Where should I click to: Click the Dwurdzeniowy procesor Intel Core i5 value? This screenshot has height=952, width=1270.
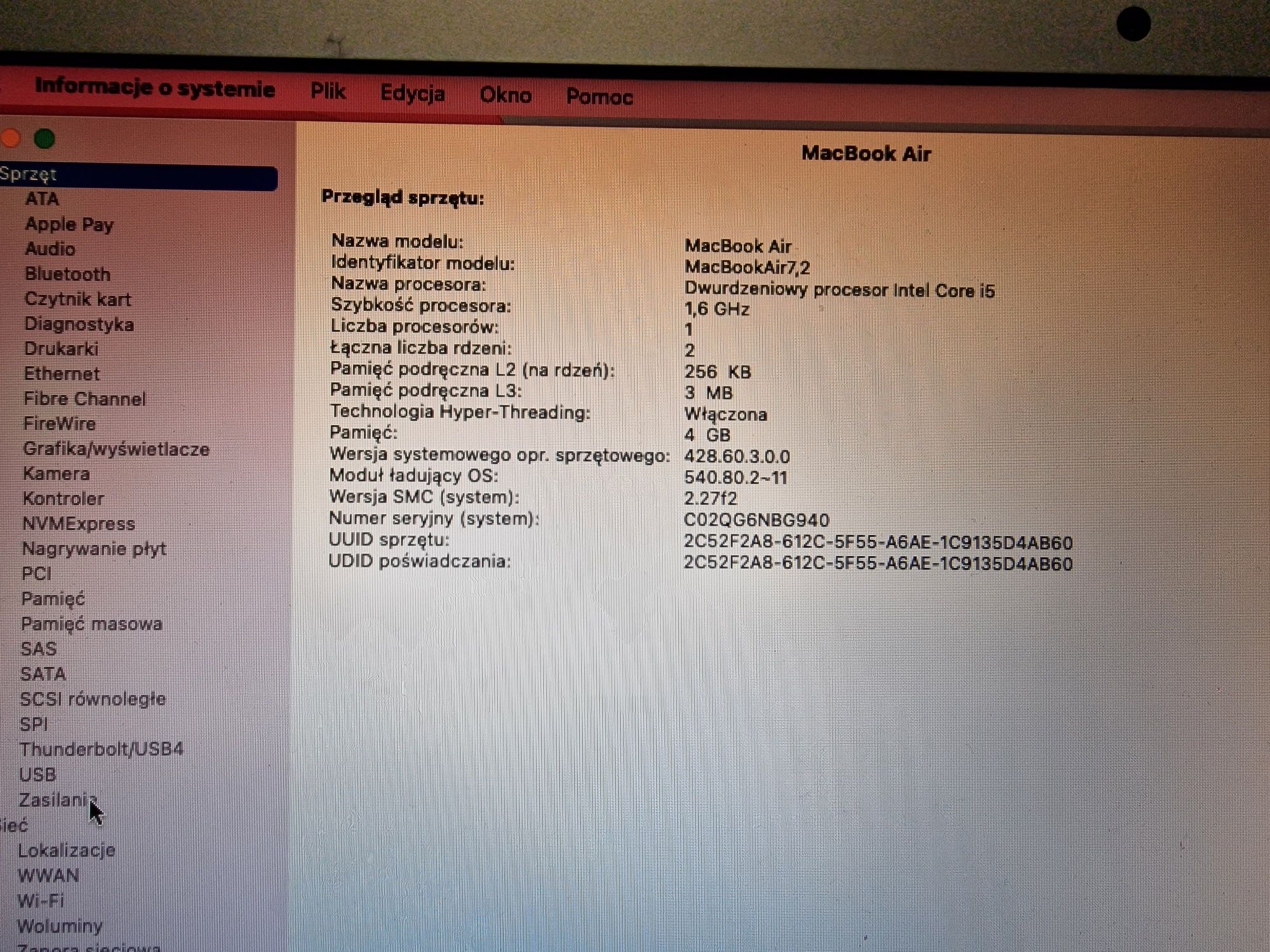839,290
